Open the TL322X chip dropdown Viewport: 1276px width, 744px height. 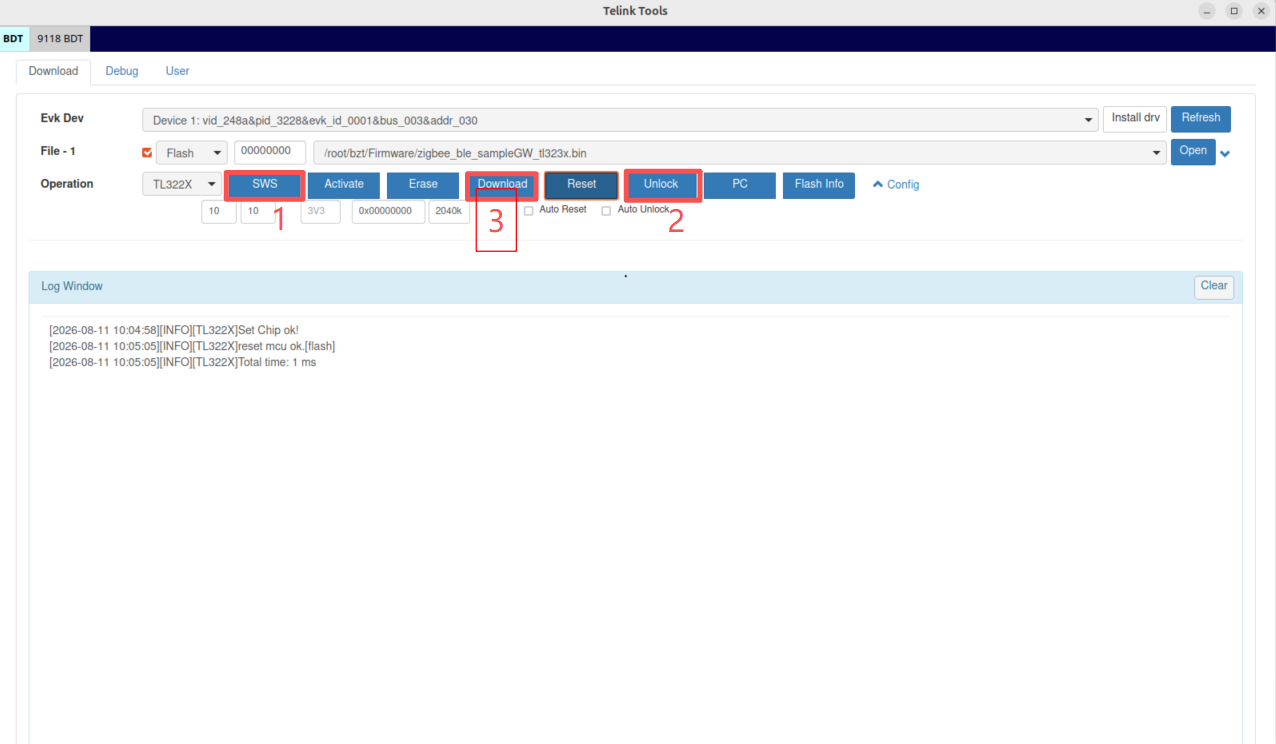(181, 185)
